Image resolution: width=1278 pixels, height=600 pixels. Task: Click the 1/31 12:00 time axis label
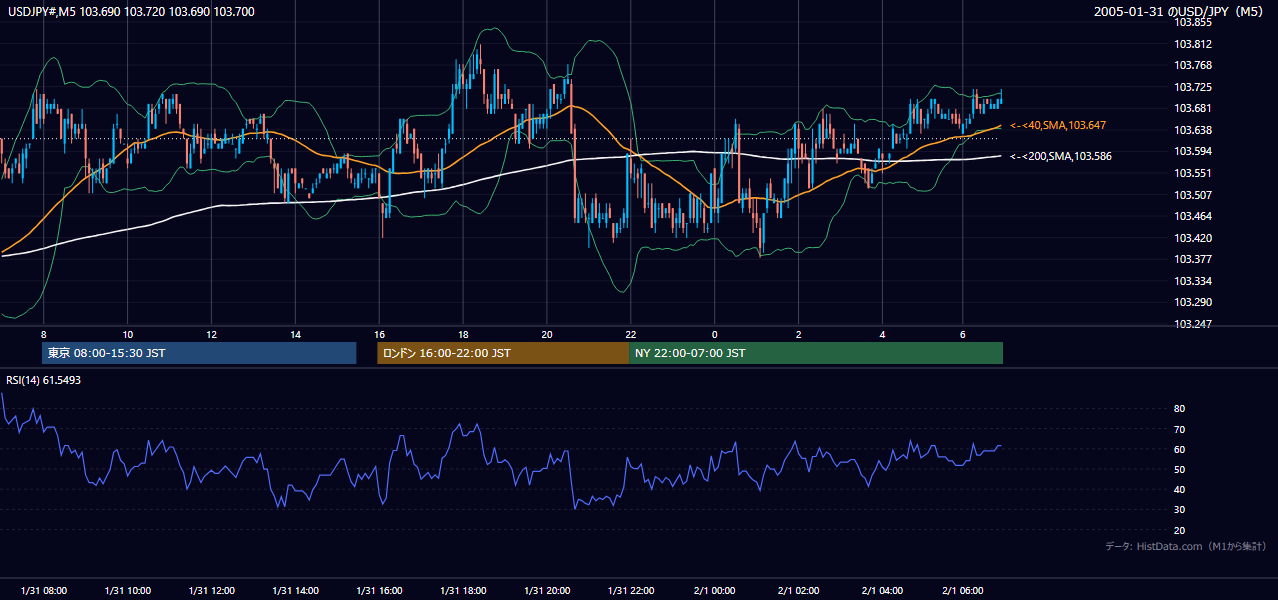pyautogui.click(x=211, y=590)
